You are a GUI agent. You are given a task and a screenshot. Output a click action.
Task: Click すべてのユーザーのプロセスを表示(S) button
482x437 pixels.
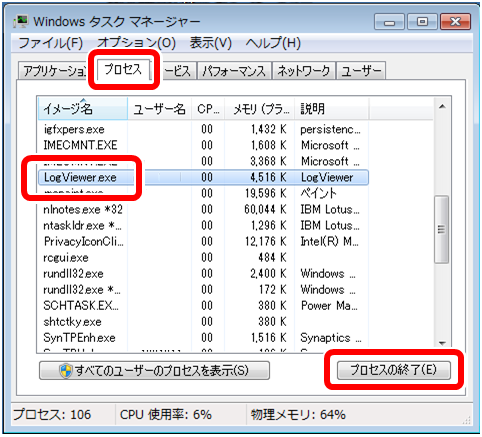click(x=154, y=370)
